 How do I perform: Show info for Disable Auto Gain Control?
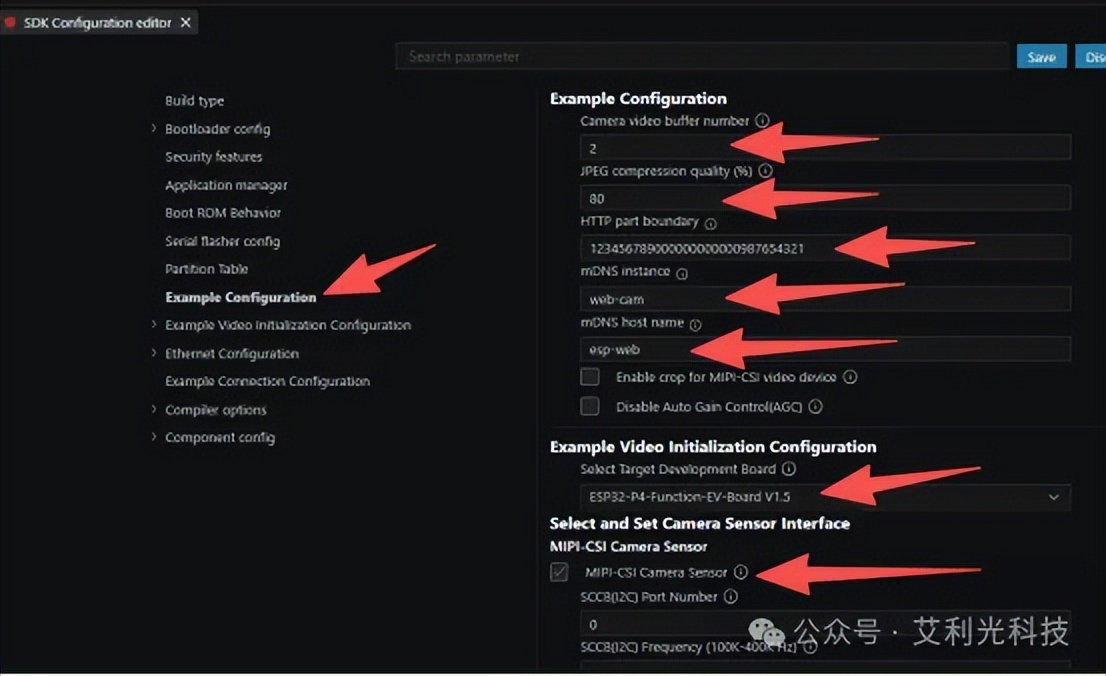(815, 406)
